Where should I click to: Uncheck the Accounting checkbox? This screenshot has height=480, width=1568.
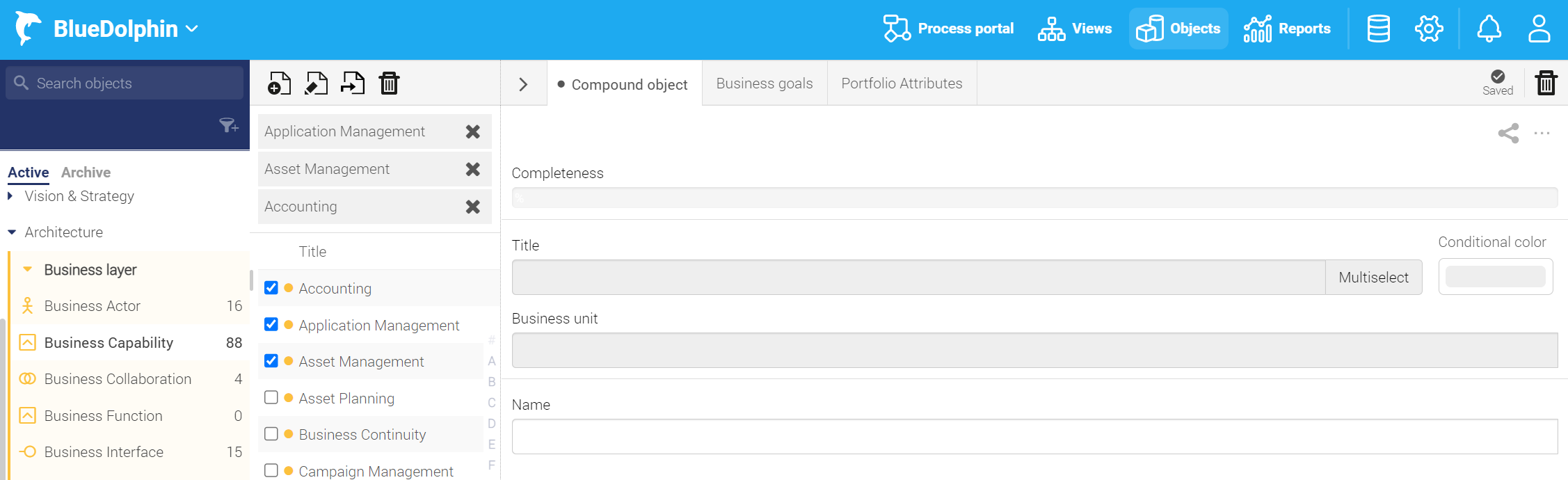point(271,288)
